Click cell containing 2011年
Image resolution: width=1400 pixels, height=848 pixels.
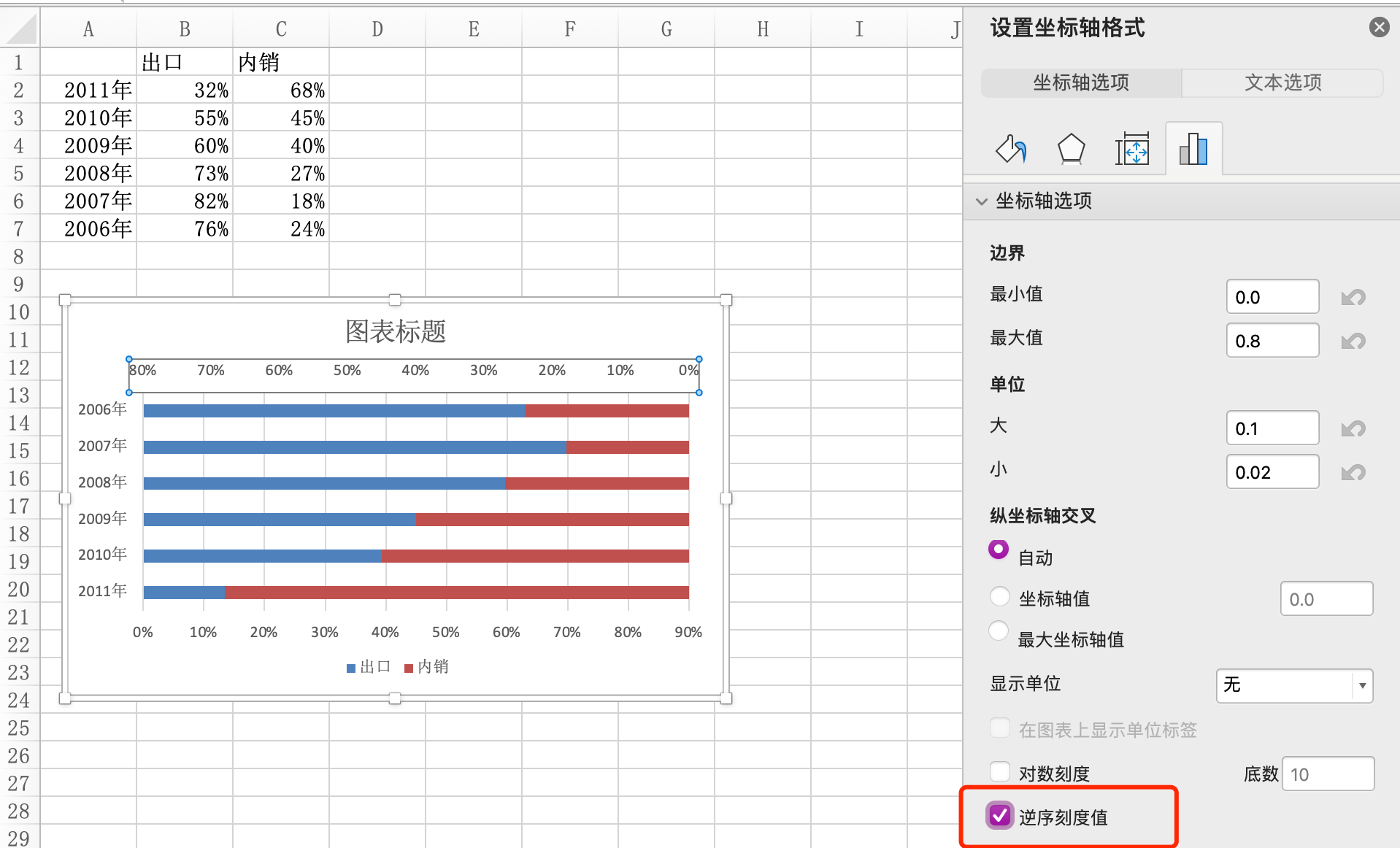[88, 90]
